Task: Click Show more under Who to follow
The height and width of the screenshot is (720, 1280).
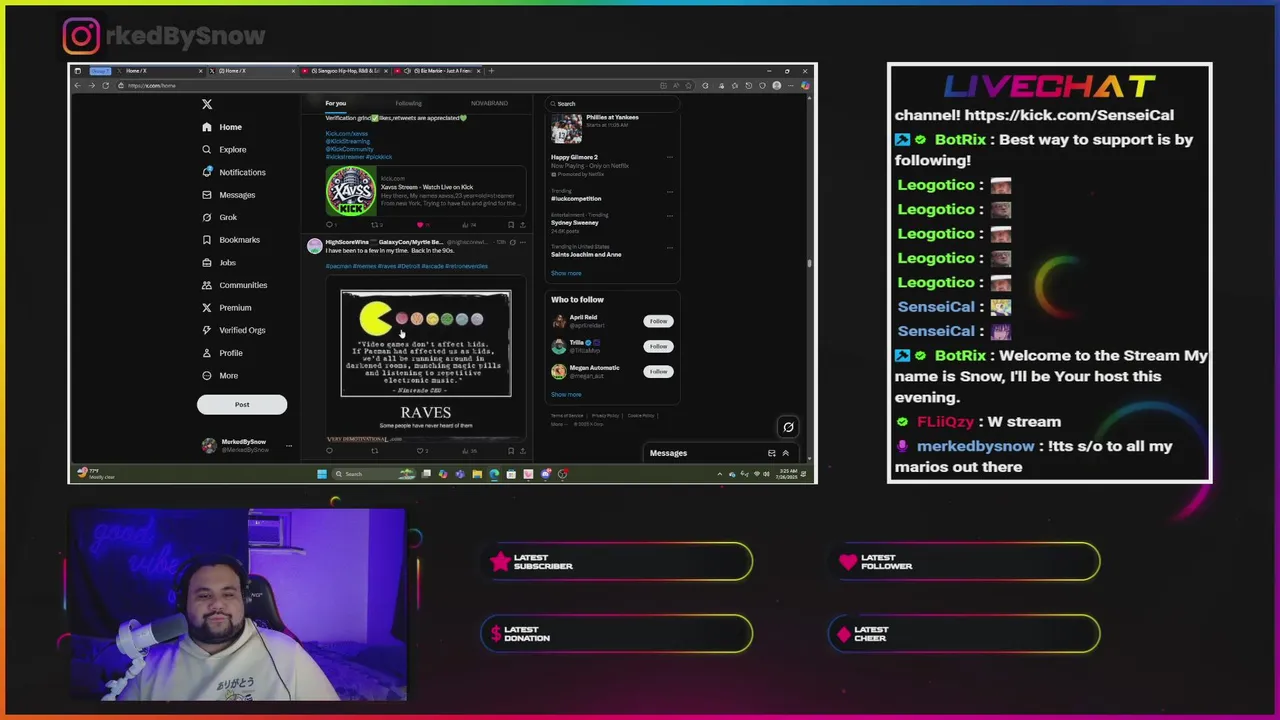Action: pyautogui.click(x=566, y=394)
